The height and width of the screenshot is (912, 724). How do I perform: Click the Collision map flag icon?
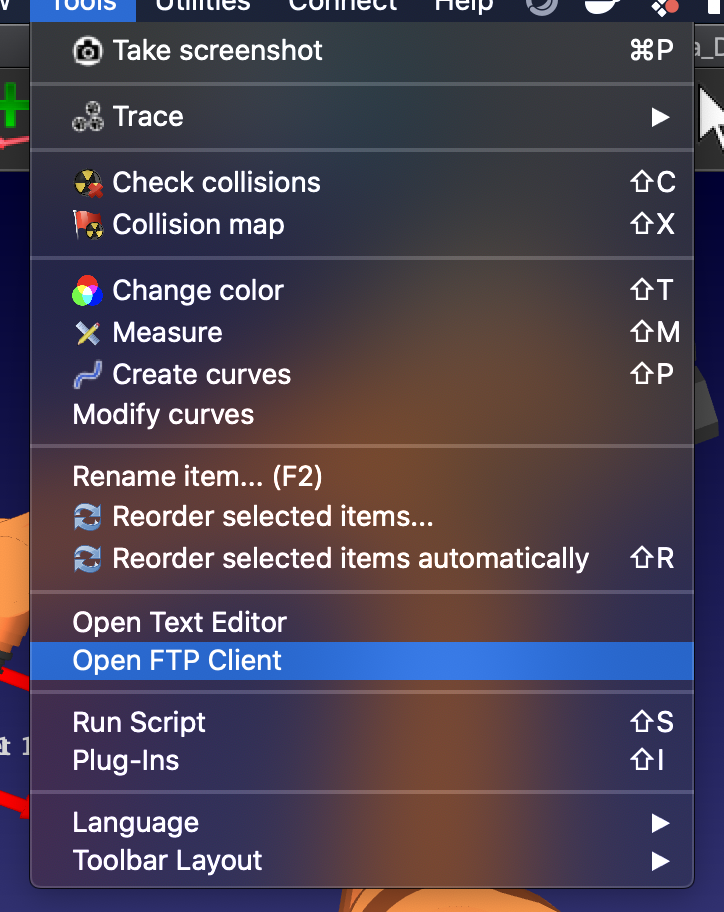(x=88, y=225)
